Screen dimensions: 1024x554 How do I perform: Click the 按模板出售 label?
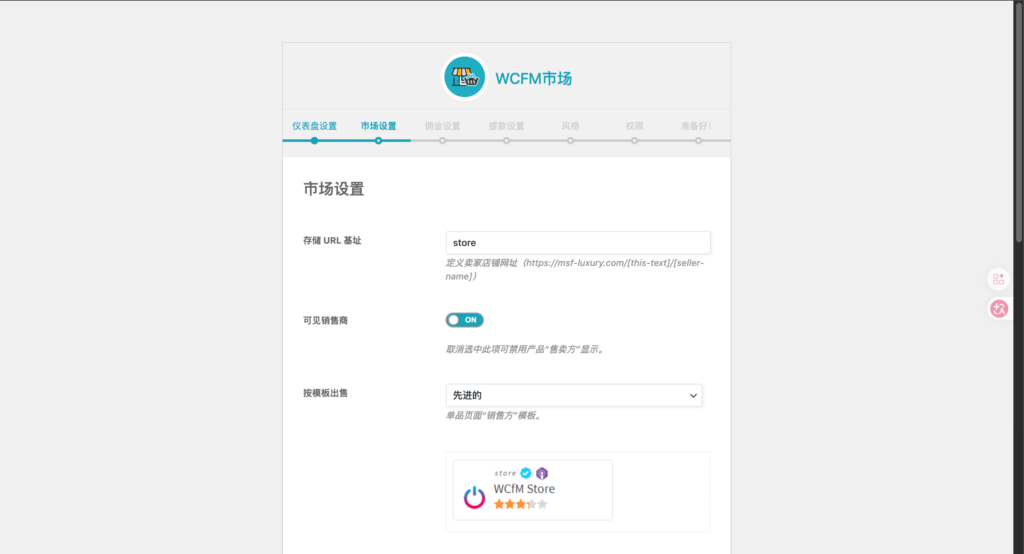coord(325,393)
